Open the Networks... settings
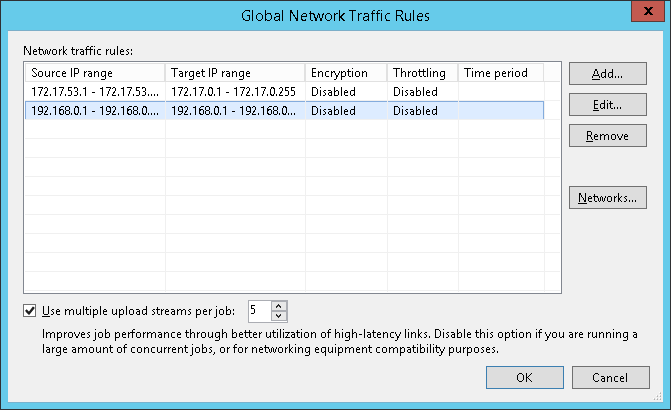Viewport: 671px width, 410px height. [x=607, y=198]
